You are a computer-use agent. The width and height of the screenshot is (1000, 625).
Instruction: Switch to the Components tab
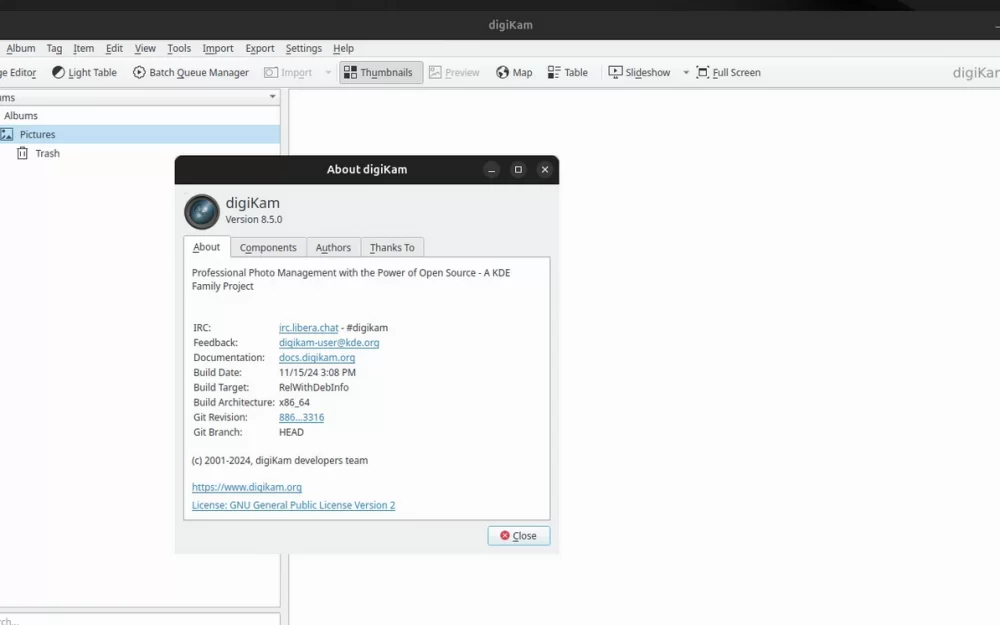268,247
